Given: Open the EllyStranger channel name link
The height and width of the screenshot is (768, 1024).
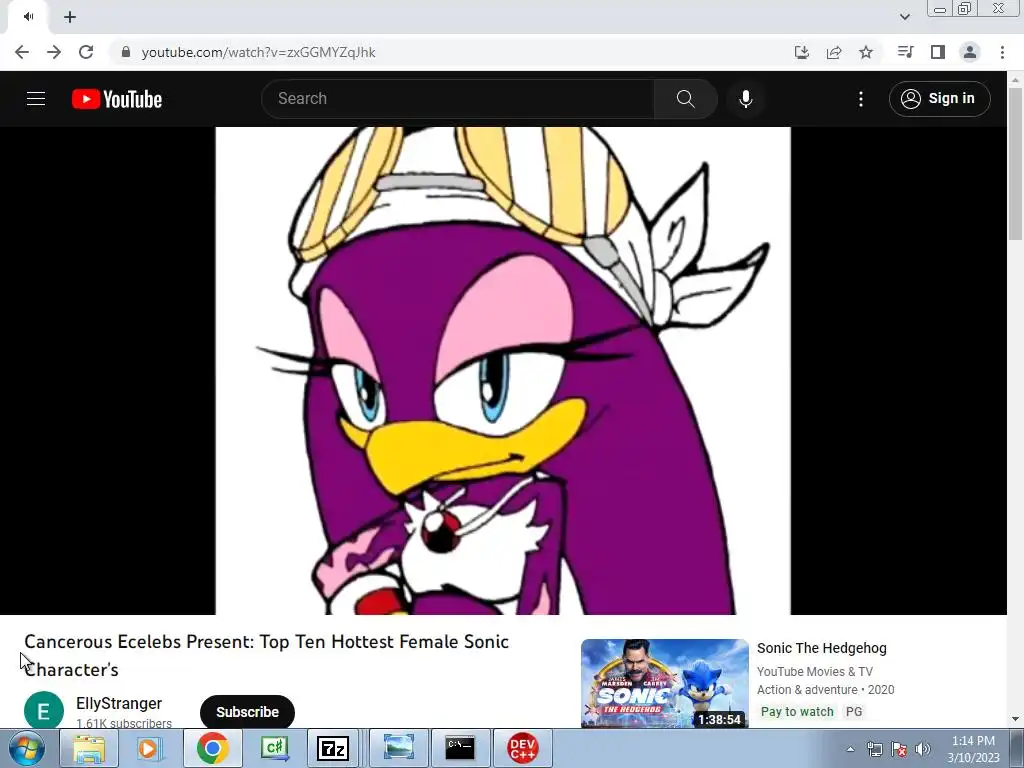Looking at the screenshot, I should tap(119, 703).
